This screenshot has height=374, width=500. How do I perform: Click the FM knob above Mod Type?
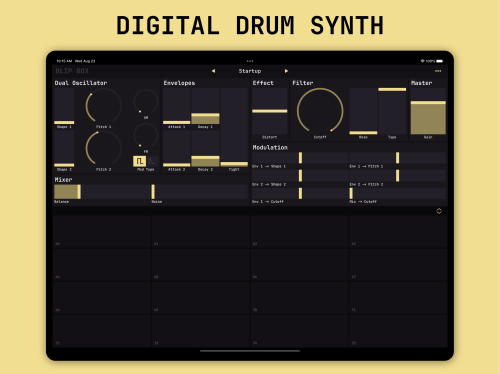(x=146, y=136)
